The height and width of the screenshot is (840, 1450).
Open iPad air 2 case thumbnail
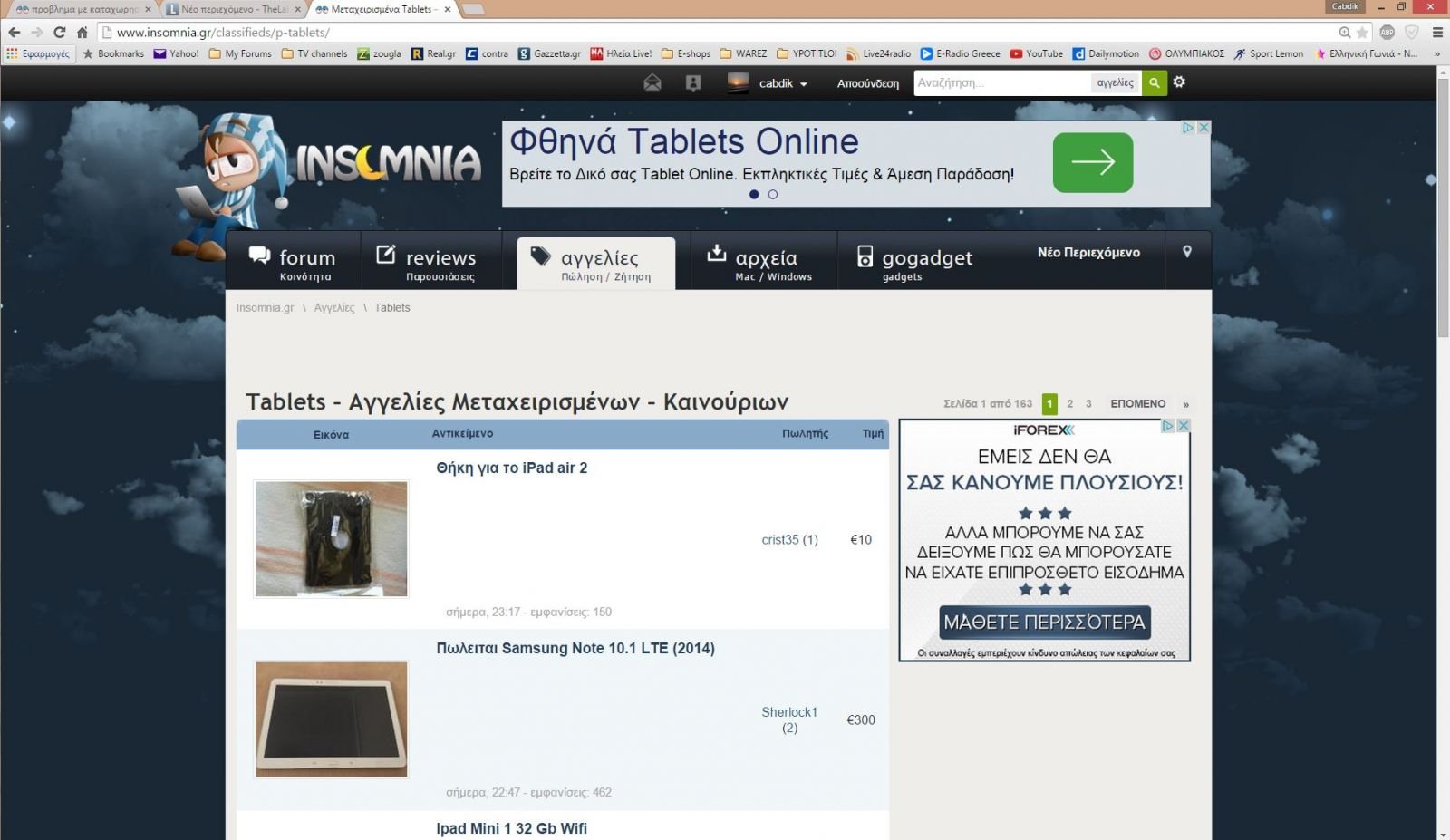coord(332,539)
